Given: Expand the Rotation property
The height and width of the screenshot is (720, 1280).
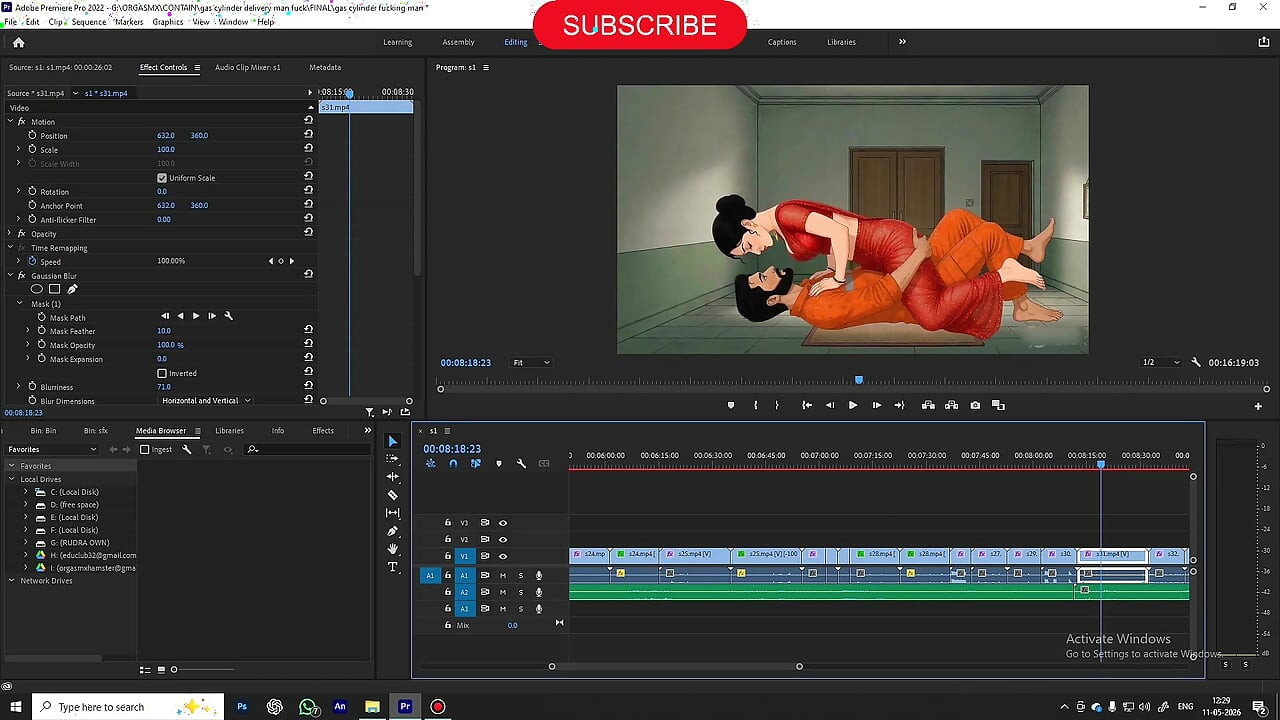Looking at the screenshot, I should (x=18, y=191).
